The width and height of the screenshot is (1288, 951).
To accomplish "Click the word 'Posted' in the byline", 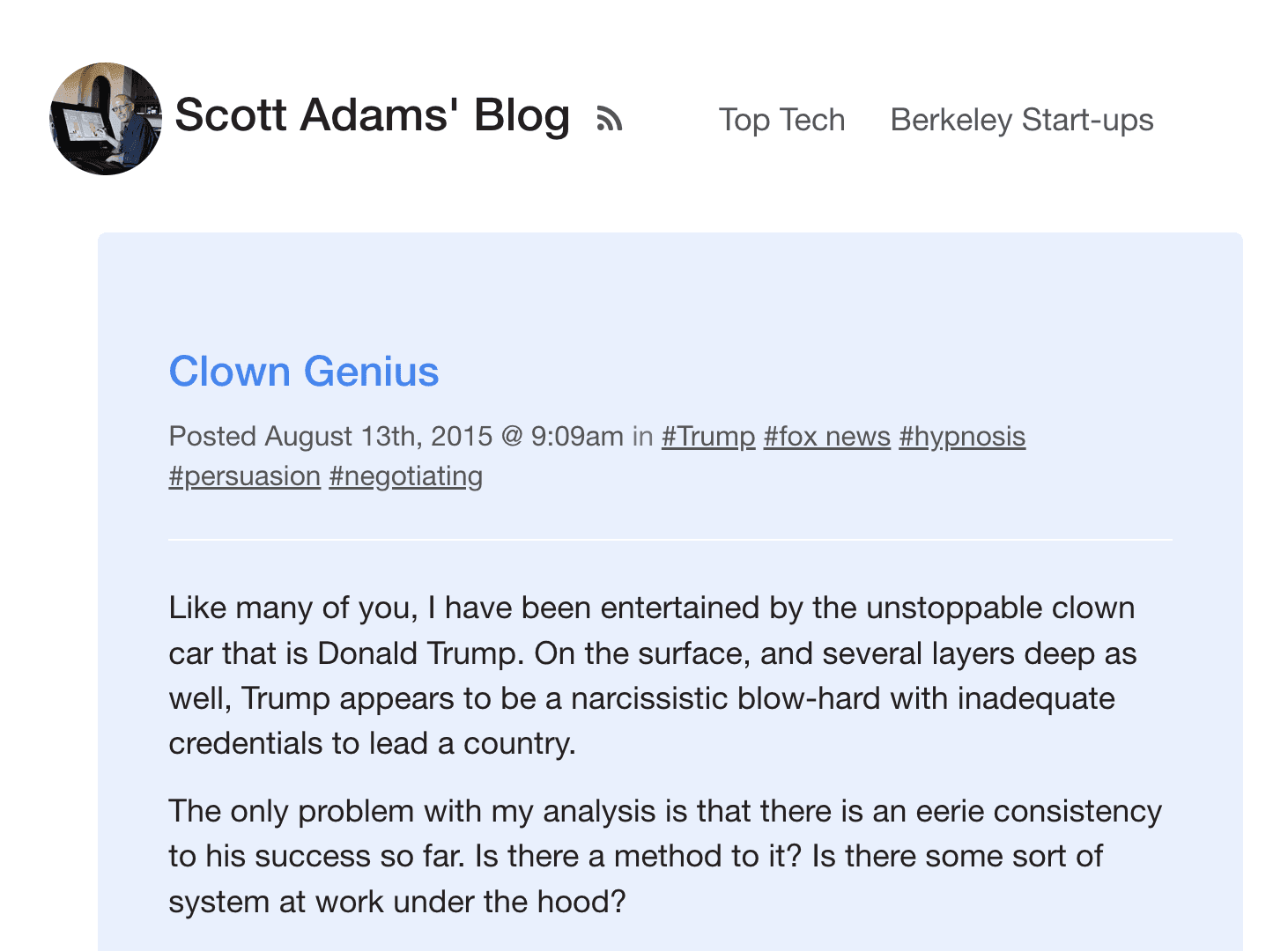I will [x=212, y=436].
